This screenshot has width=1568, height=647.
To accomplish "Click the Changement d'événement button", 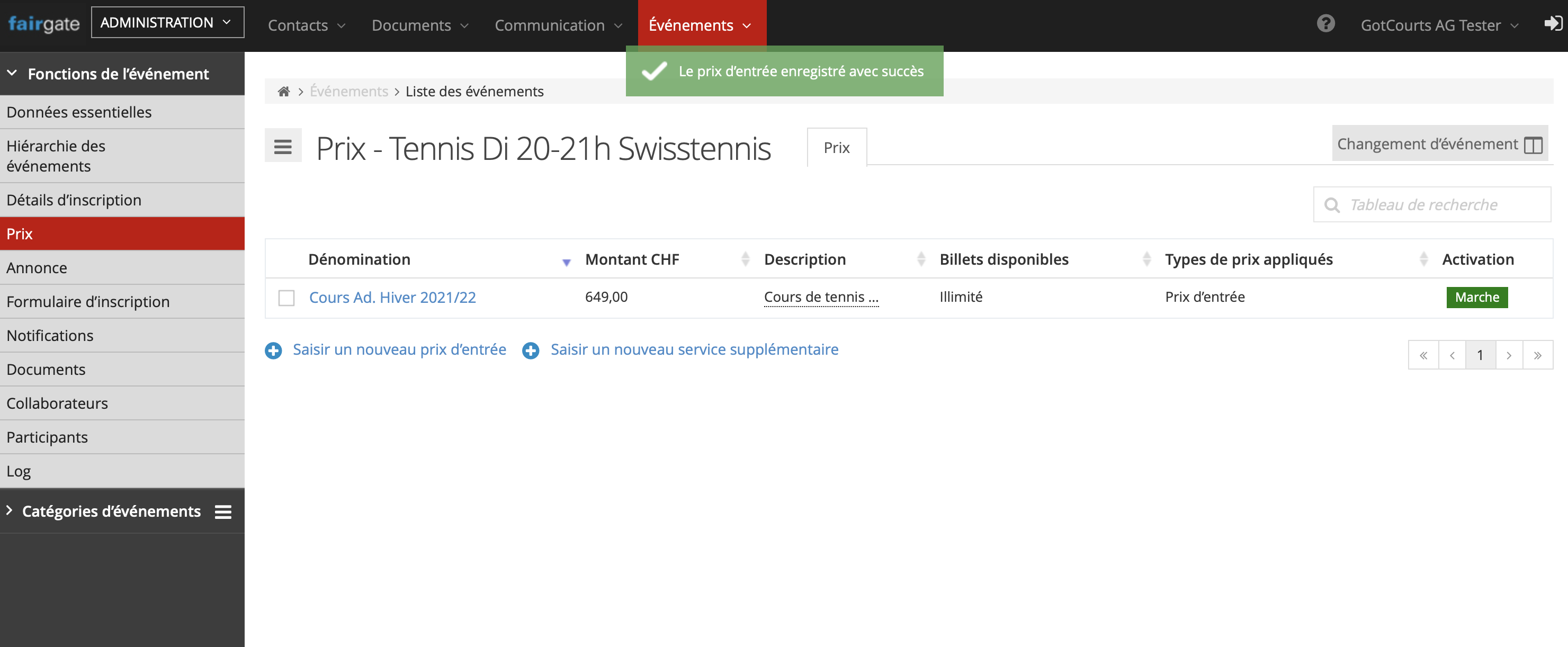I will tap(1439, 143).
